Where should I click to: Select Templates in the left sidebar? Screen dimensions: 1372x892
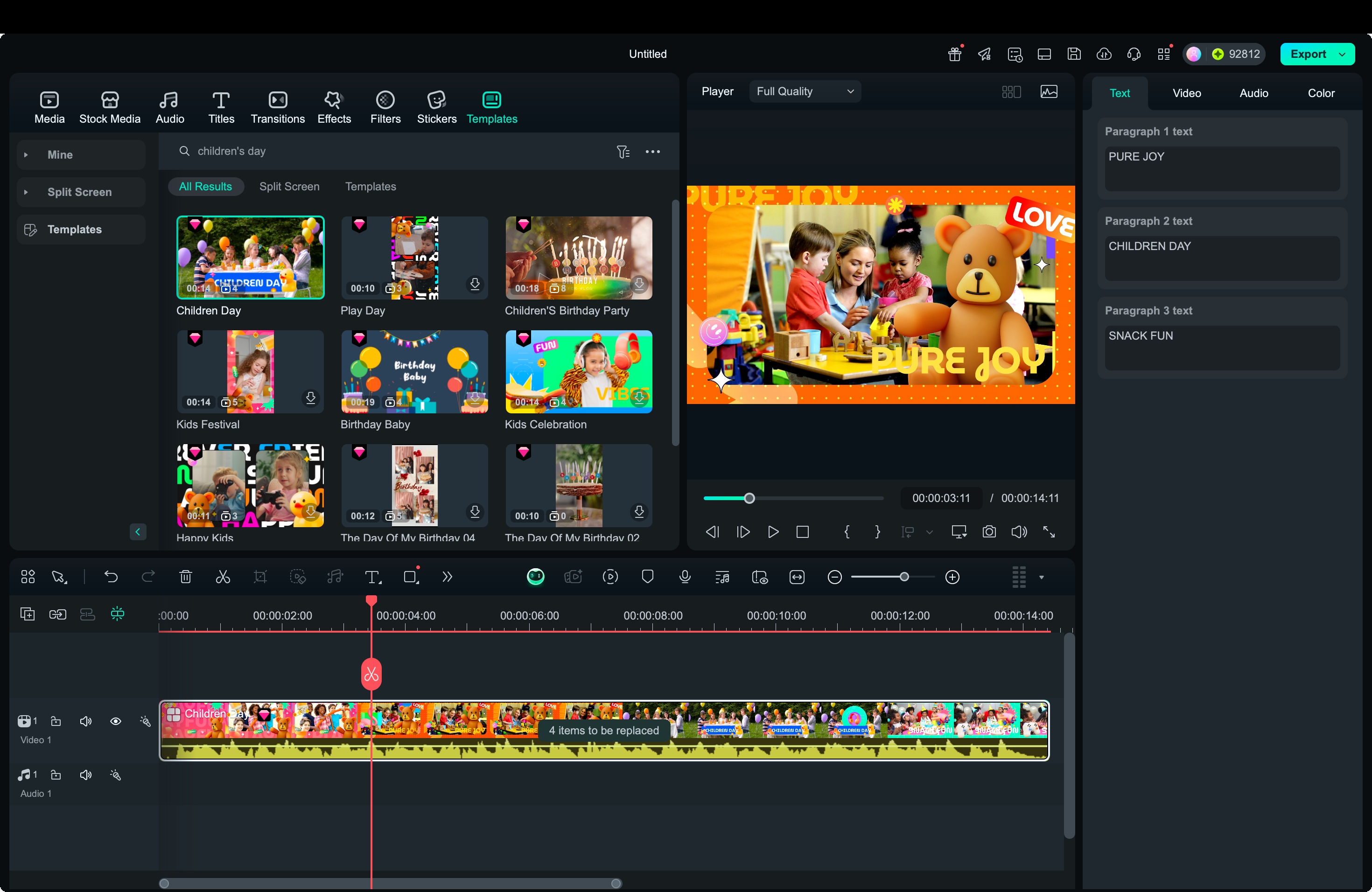pyautogui.click(x=81, y=230)
